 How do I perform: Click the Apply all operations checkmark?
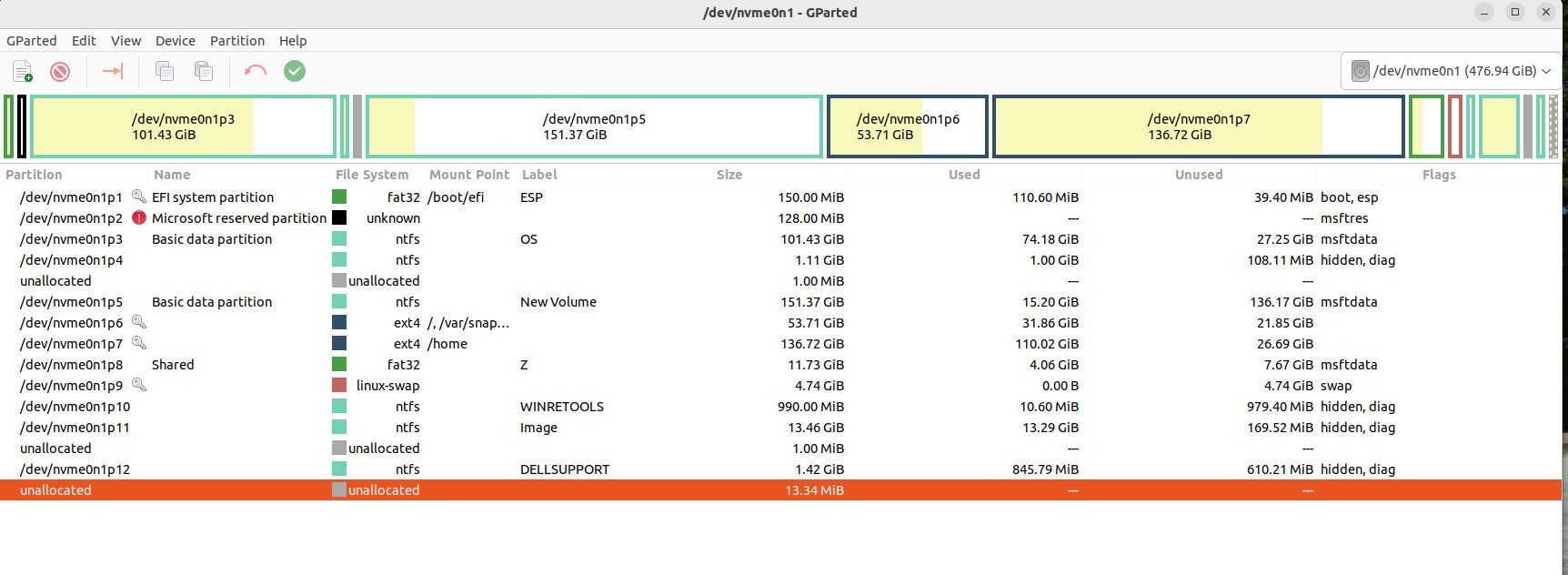[x=295, y=71]
